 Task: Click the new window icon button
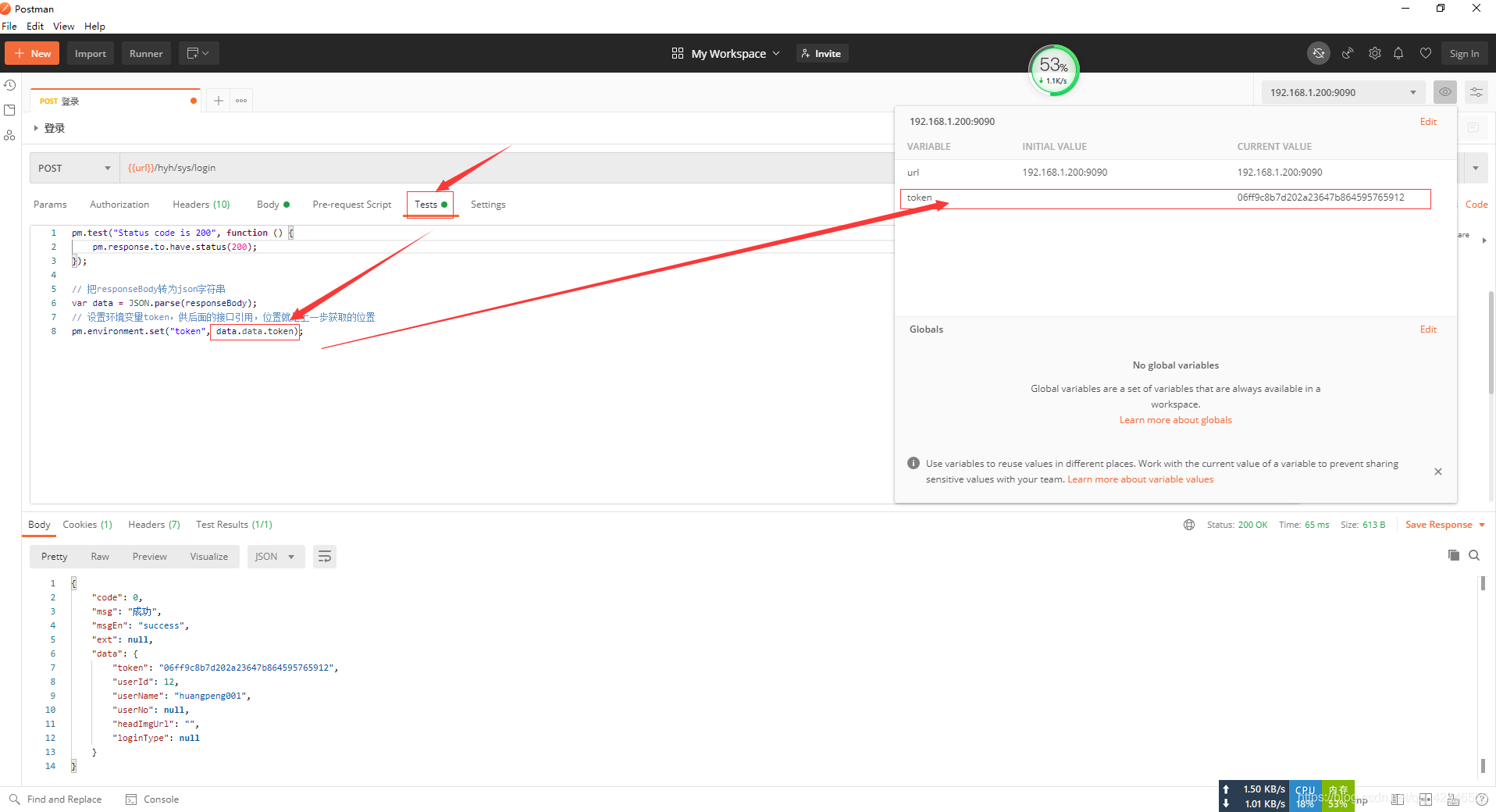click(x=198, y=53)
